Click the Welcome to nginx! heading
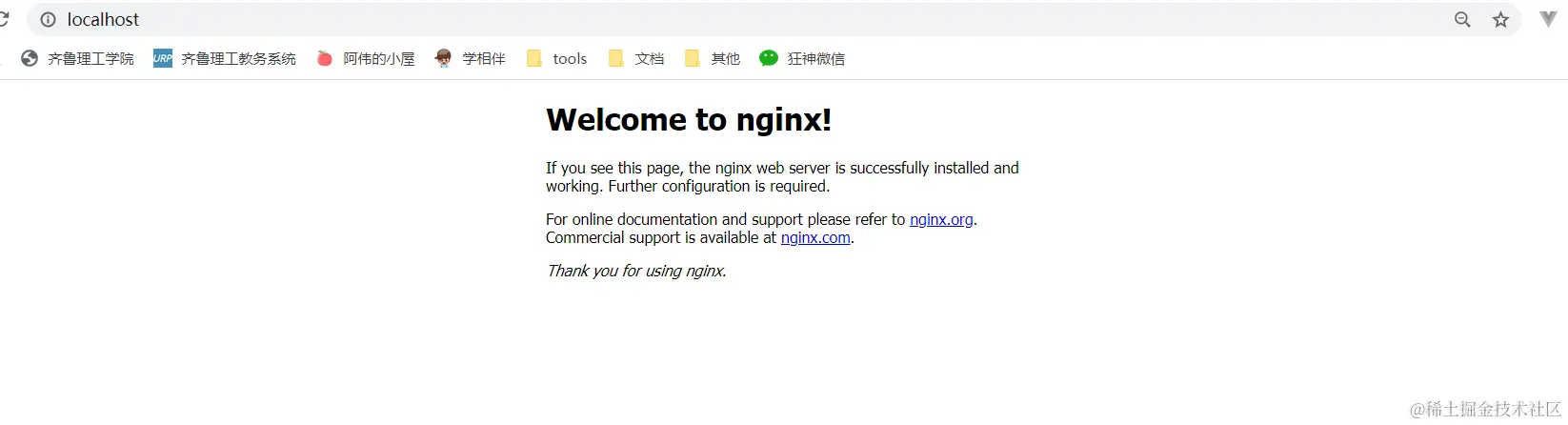This screenshot has height=425, width=1568. tap(689, 120)
